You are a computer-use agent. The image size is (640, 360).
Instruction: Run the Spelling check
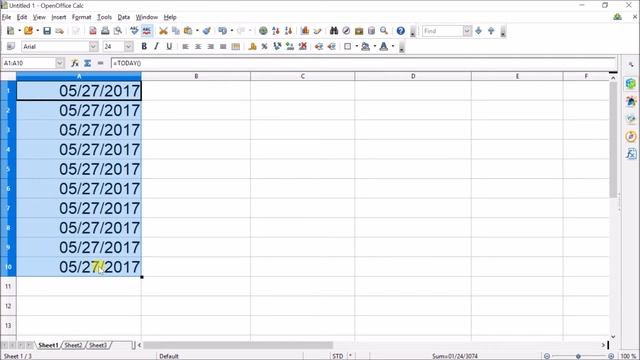(134, 31)
